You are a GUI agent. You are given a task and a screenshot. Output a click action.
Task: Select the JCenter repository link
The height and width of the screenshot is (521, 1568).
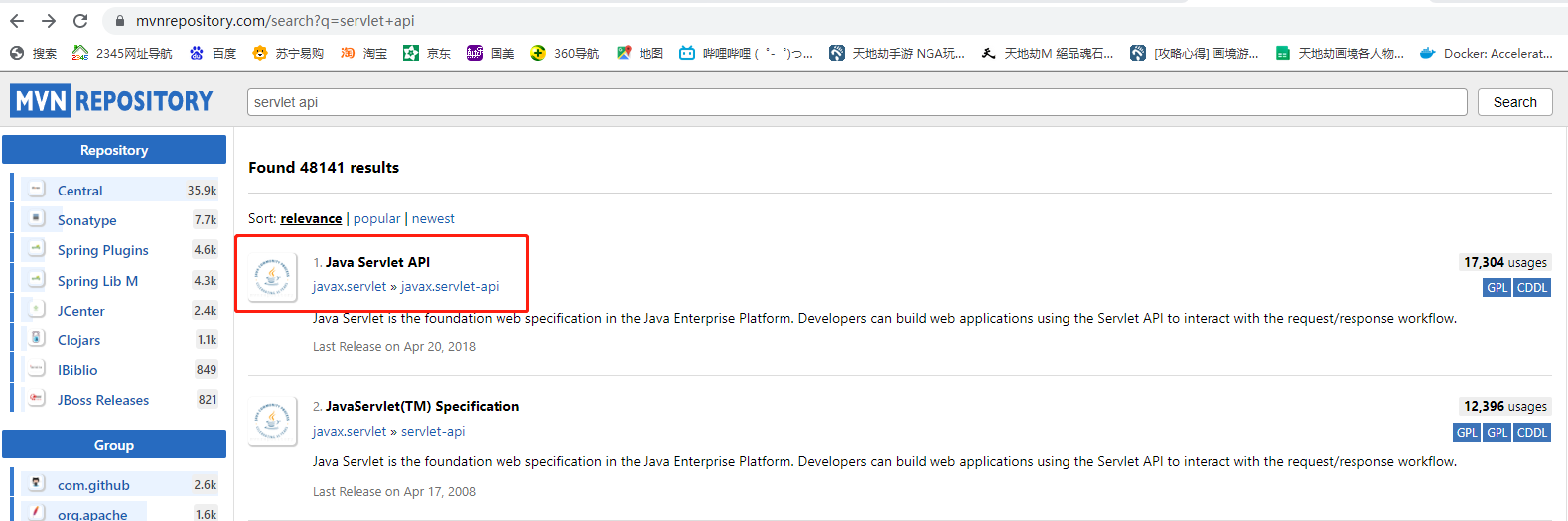pos(81,311)
